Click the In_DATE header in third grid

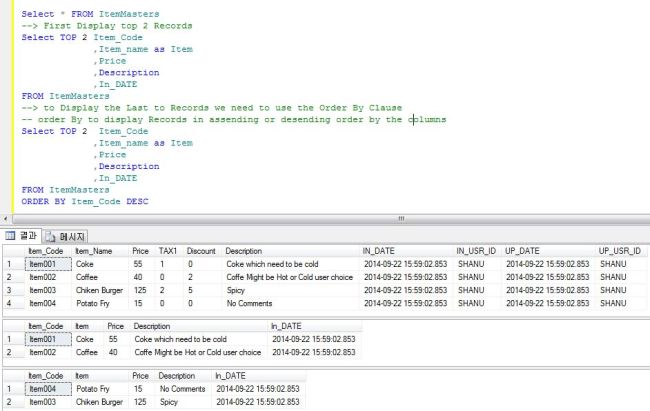pyautogui.click(x=259, y=376)
